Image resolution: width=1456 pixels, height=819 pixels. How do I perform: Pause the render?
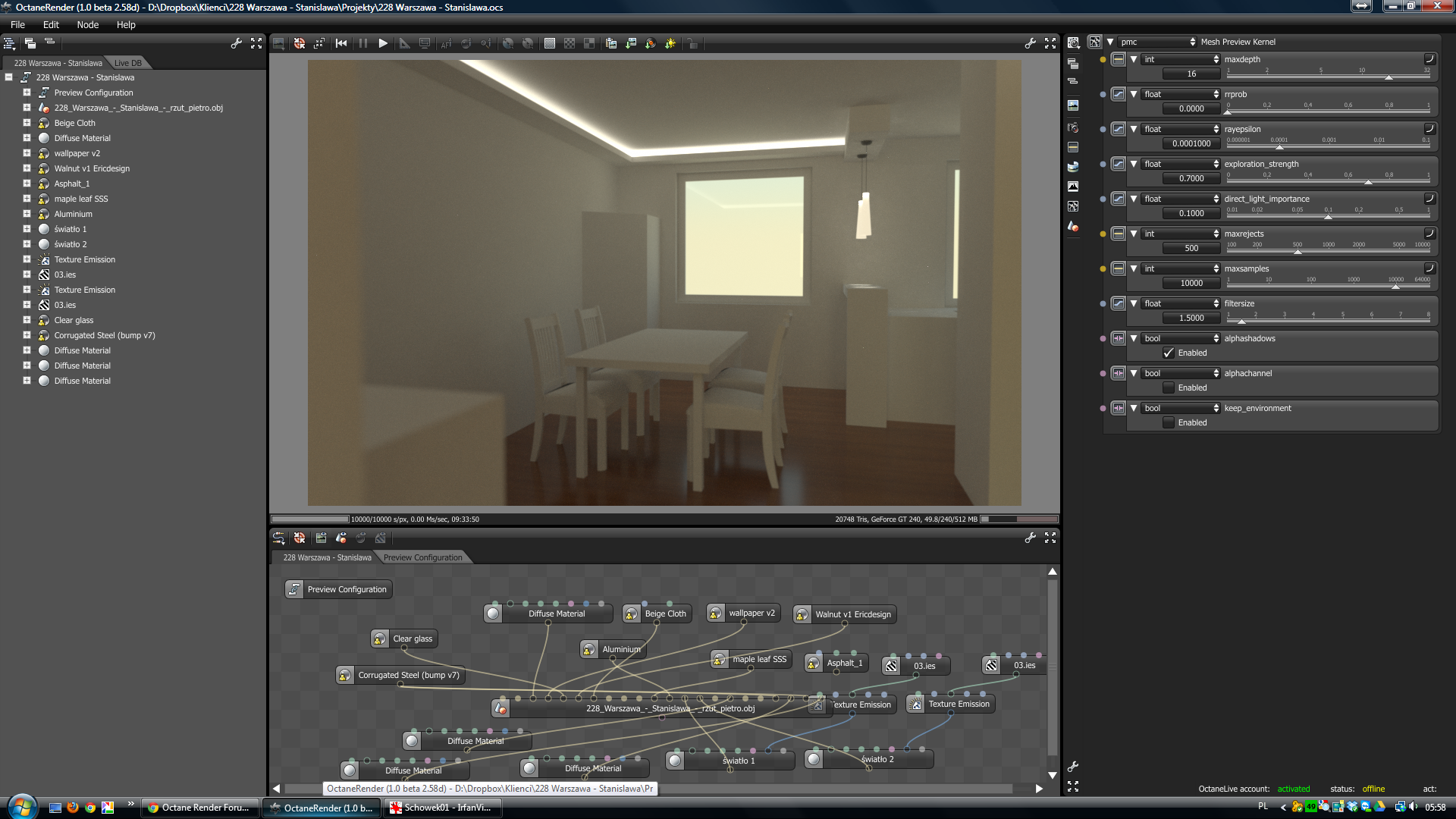[x=362, y=43]
